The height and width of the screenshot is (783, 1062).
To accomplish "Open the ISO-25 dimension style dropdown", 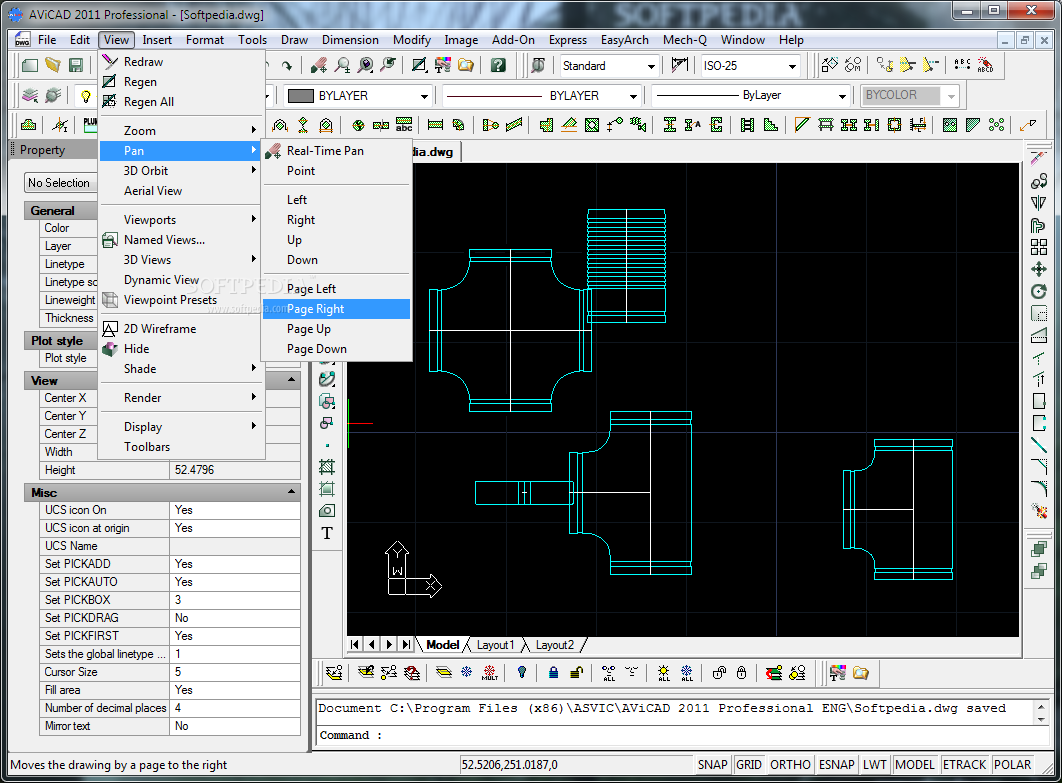I will 792,66.
